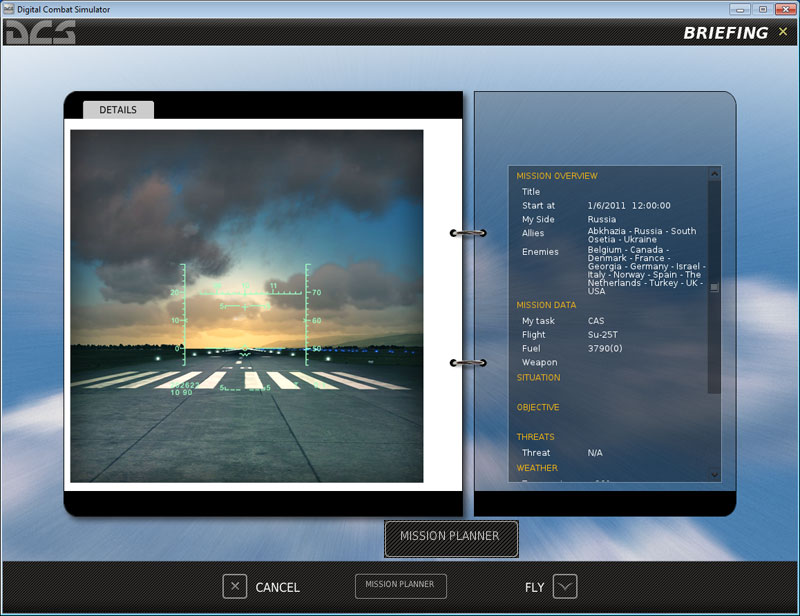Screen dimensions: 800x616
Task: Close the briefing with the yellow X
Action: click(x=783, y=32)
